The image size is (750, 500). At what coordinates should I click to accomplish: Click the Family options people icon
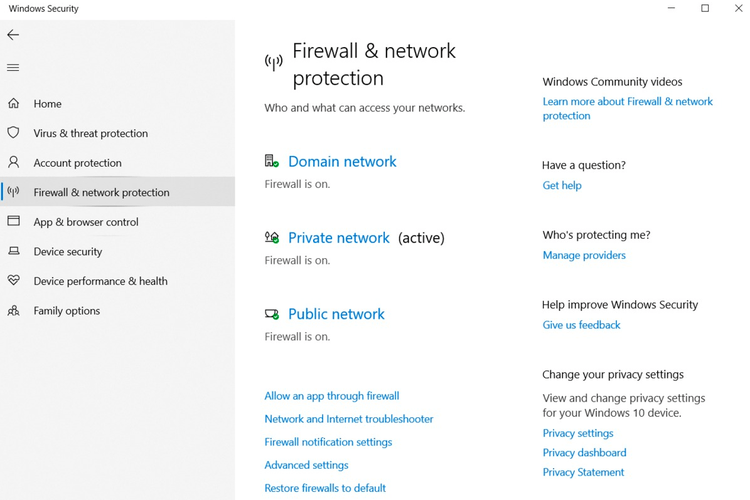(x=13, y=311)
